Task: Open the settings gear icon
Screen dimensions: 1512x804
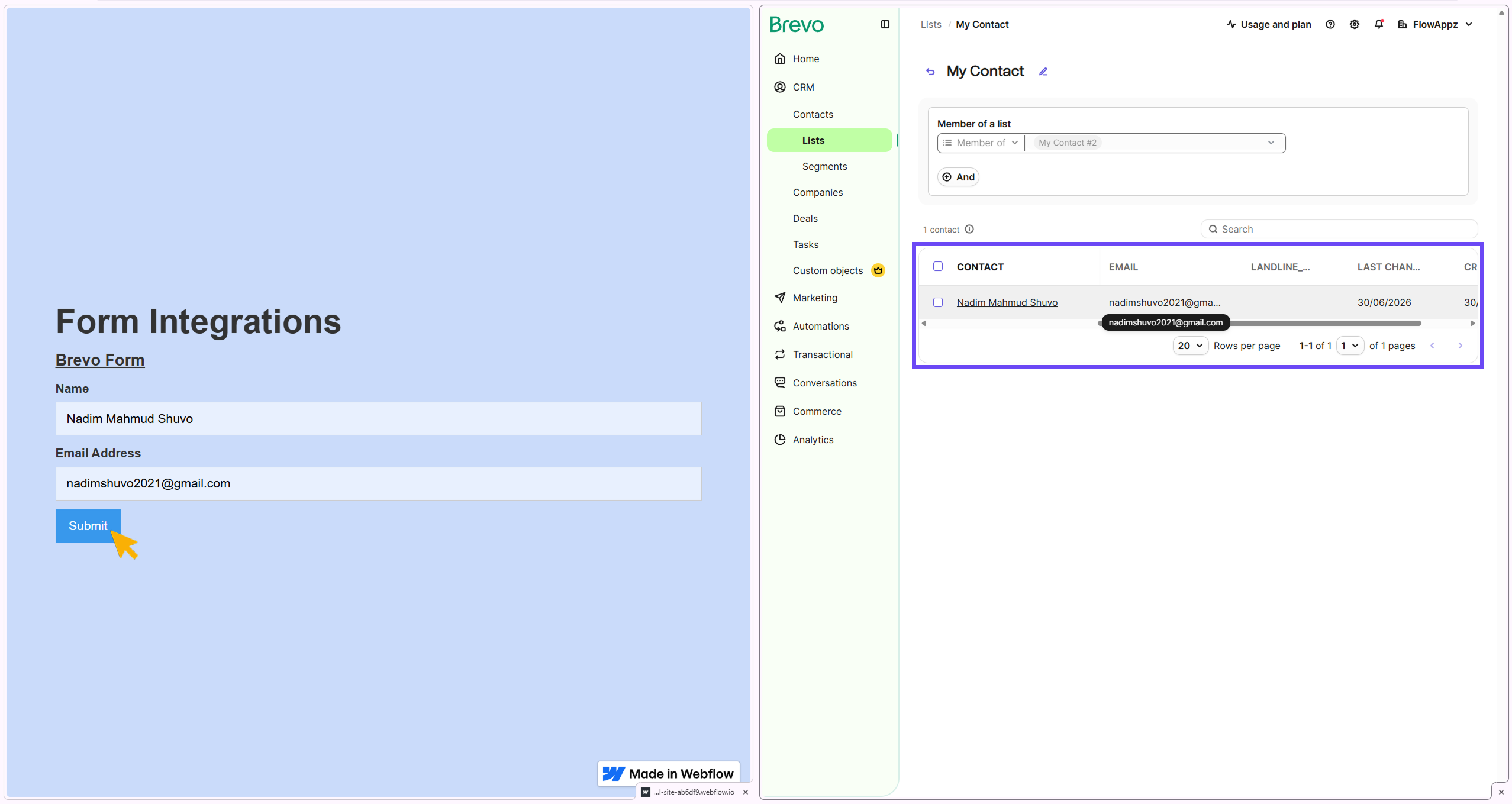Action: pos(1354,24)
